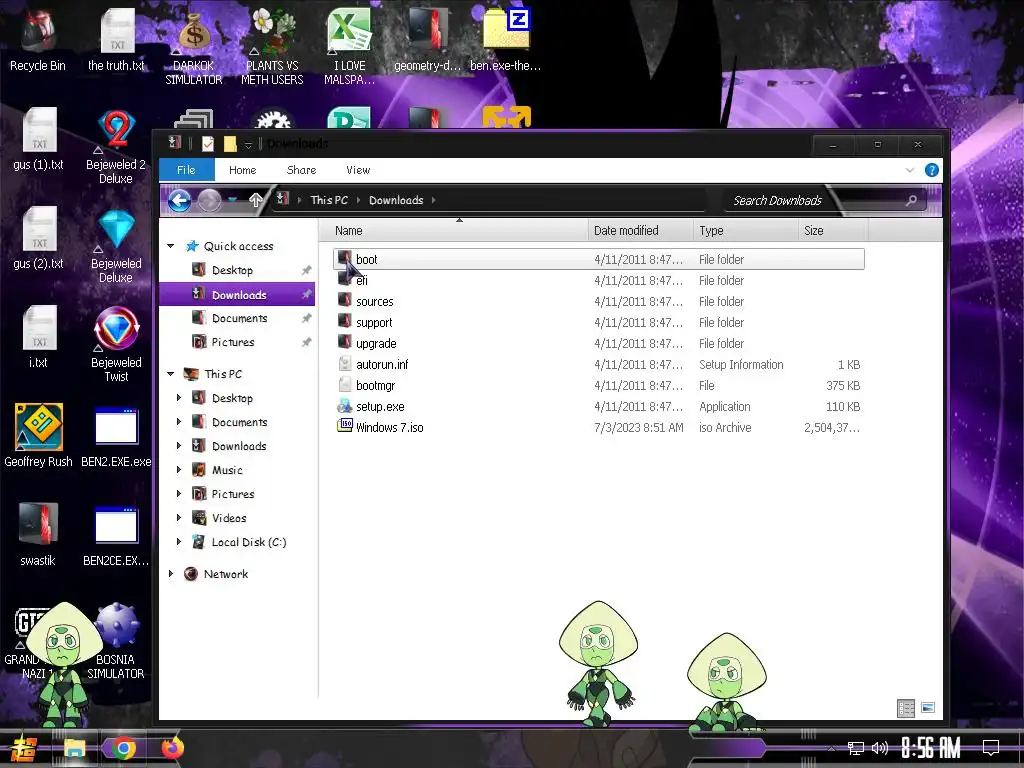Screen dimensions: 1024x768
Task: Open the notification center icon
Action: pos(991,748)
